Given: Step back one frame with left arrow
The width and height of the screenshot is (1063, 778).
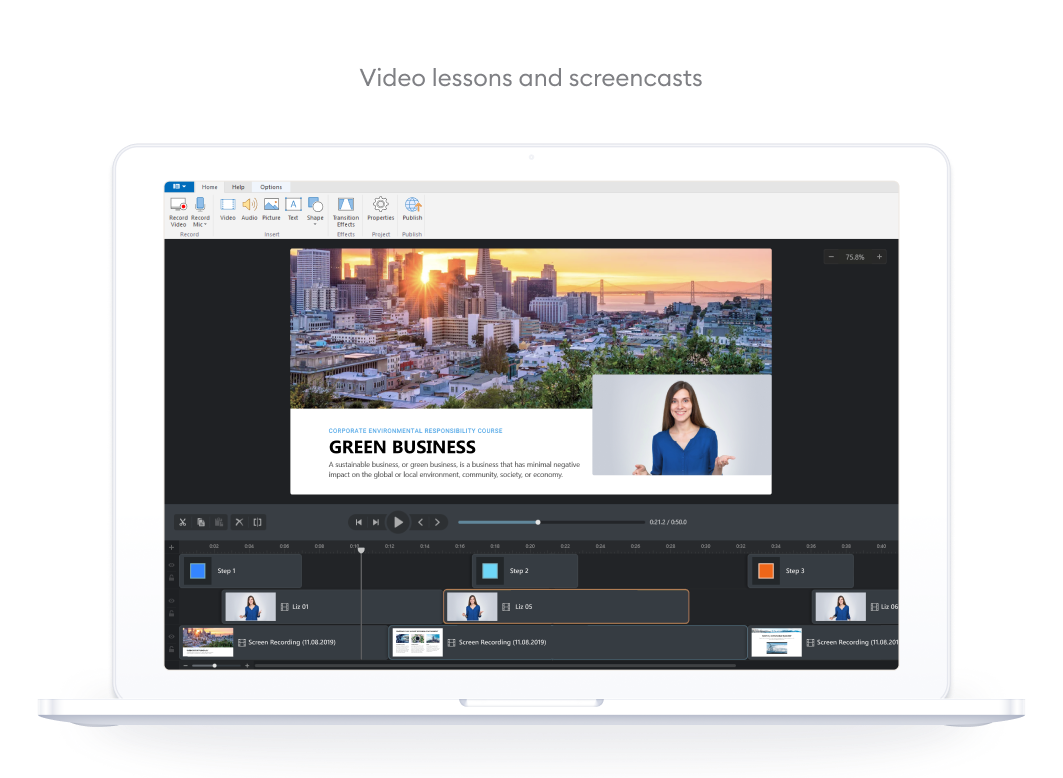Looking at the screenshot, I should pos(420,522).
